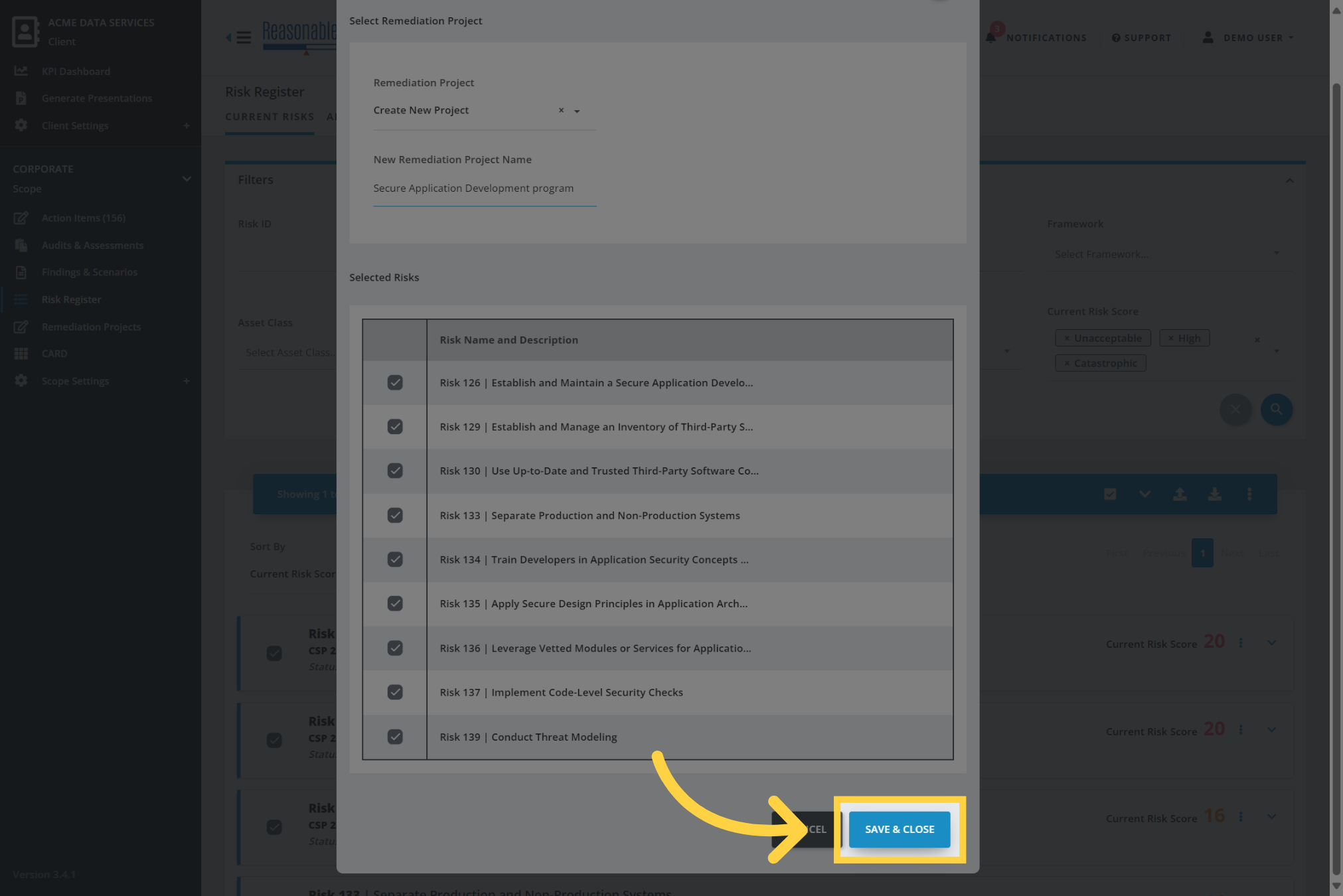This screenshot has height=896, width=1343.
Task: Open Findings & Scenarios page
Action: pos(90,272)
